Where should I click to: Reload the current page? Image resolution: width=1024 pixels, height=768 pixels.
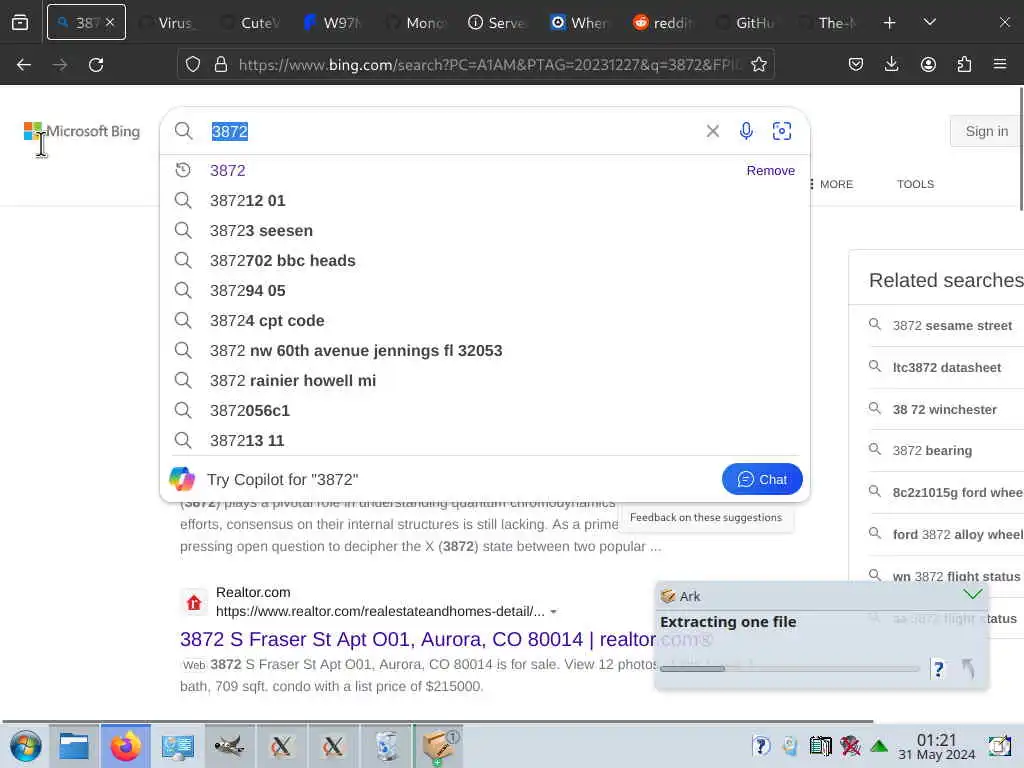click(x=96, y=65)
